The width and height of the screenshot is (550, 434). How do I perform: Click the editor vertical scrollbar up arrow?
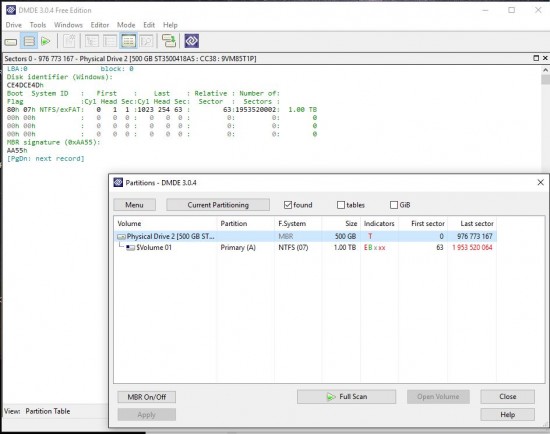[x=545, y=70]
